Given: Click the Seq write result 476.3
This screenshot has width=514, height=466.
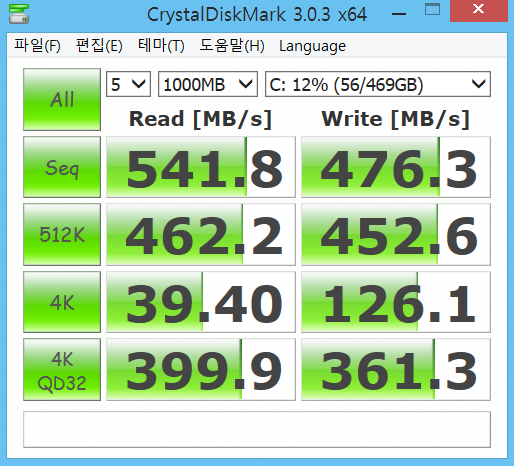Looking at the screenshot, I should click(396, 167).
